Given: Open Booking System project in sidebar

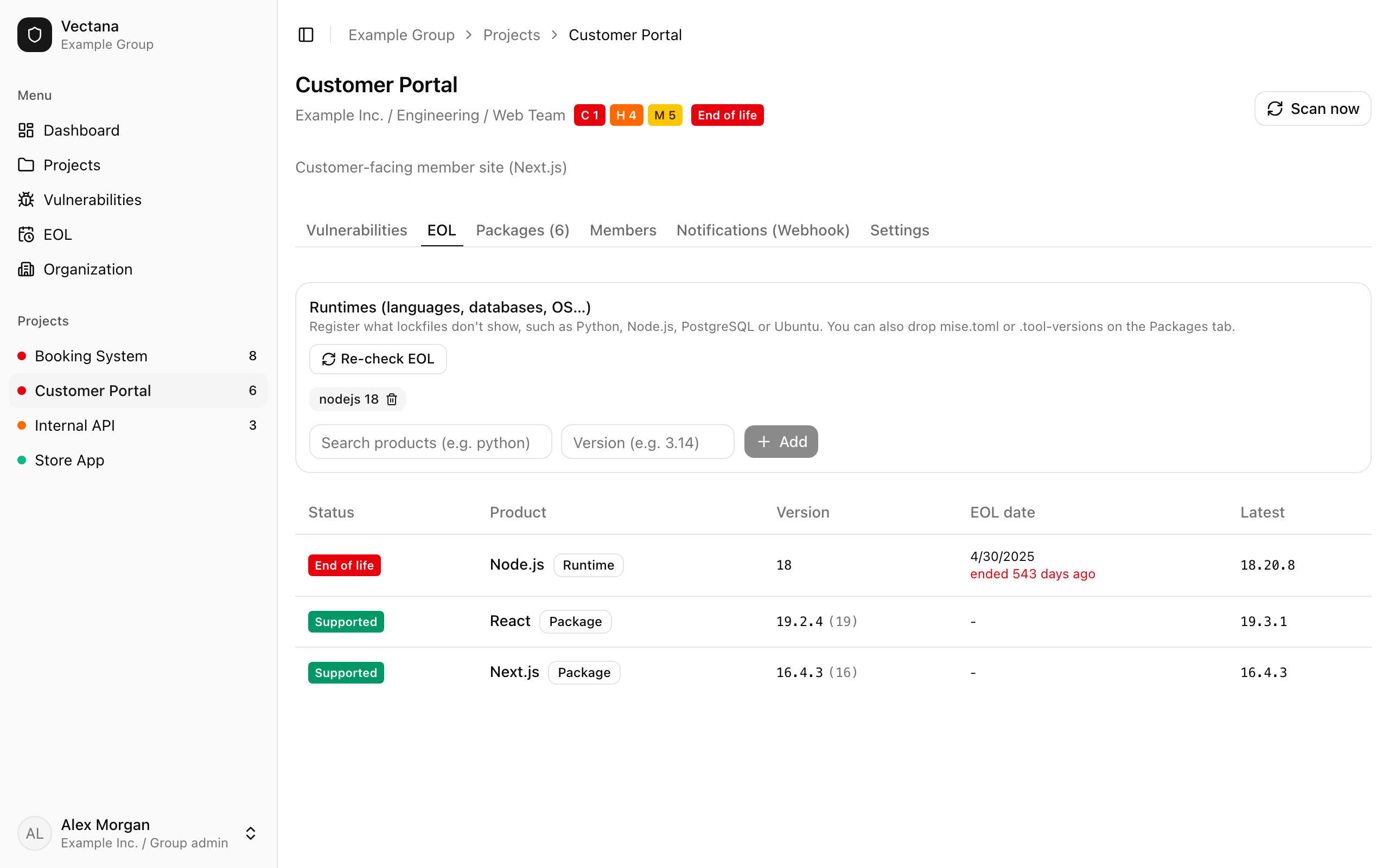Looking at the screenshot, I should 138,356.
